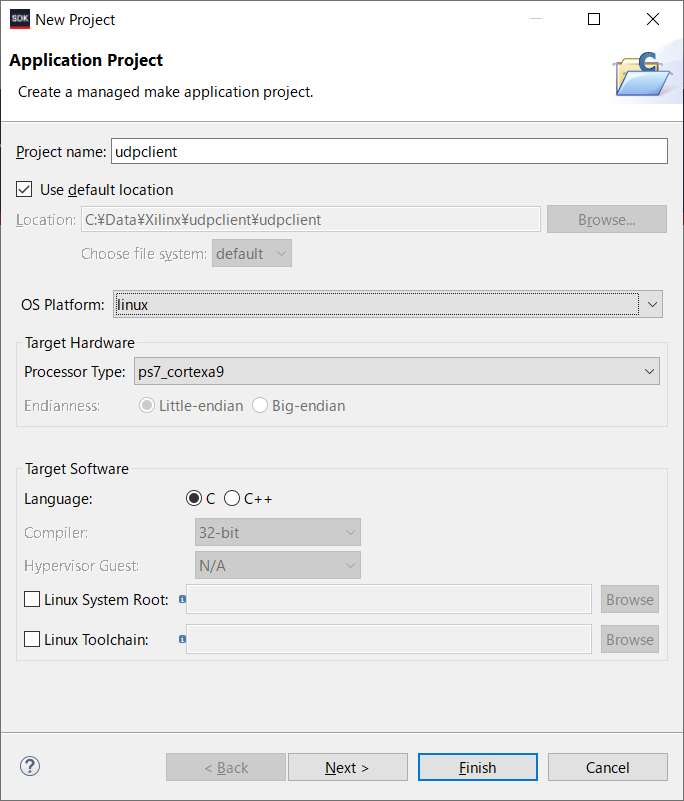Image resolution: width=684 pixels, height=801 pixels.
Task: Enable the Linux Toolchain checkbox
Action: 32,639
